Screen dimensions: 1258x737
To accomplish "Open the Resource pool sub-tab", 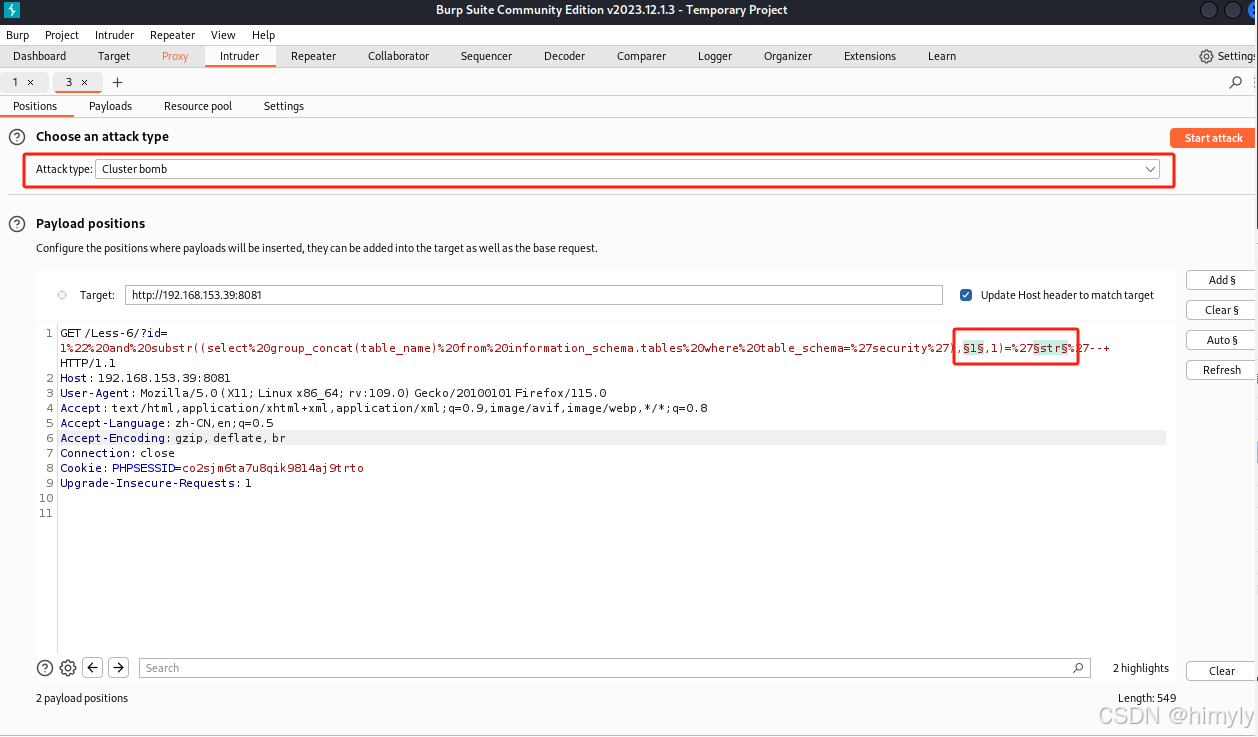I will 198,106.
